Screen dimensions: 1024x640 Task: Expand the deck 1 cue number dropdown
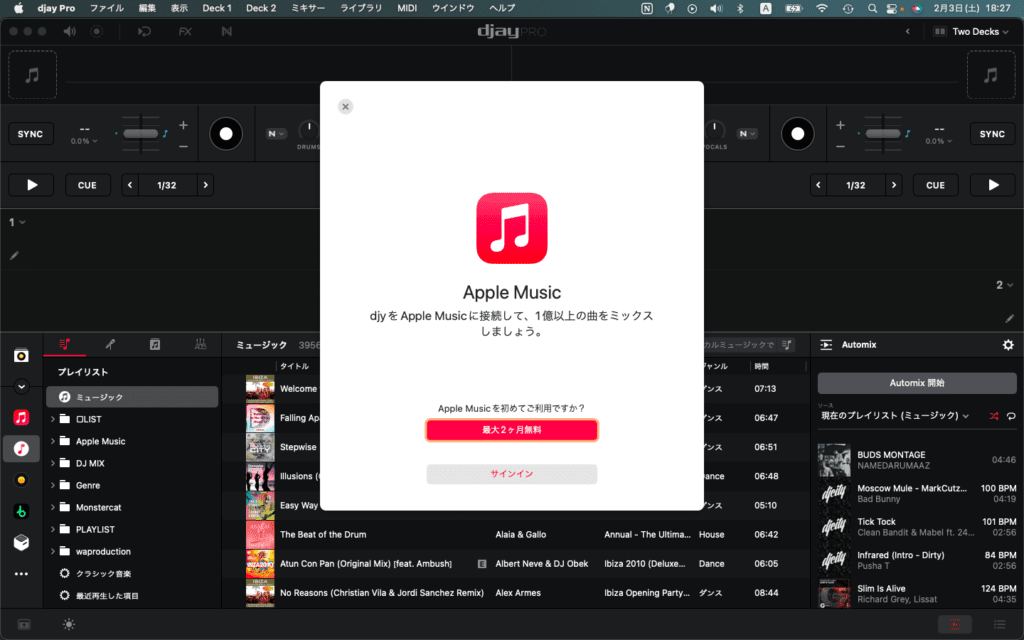pos(17,222)
